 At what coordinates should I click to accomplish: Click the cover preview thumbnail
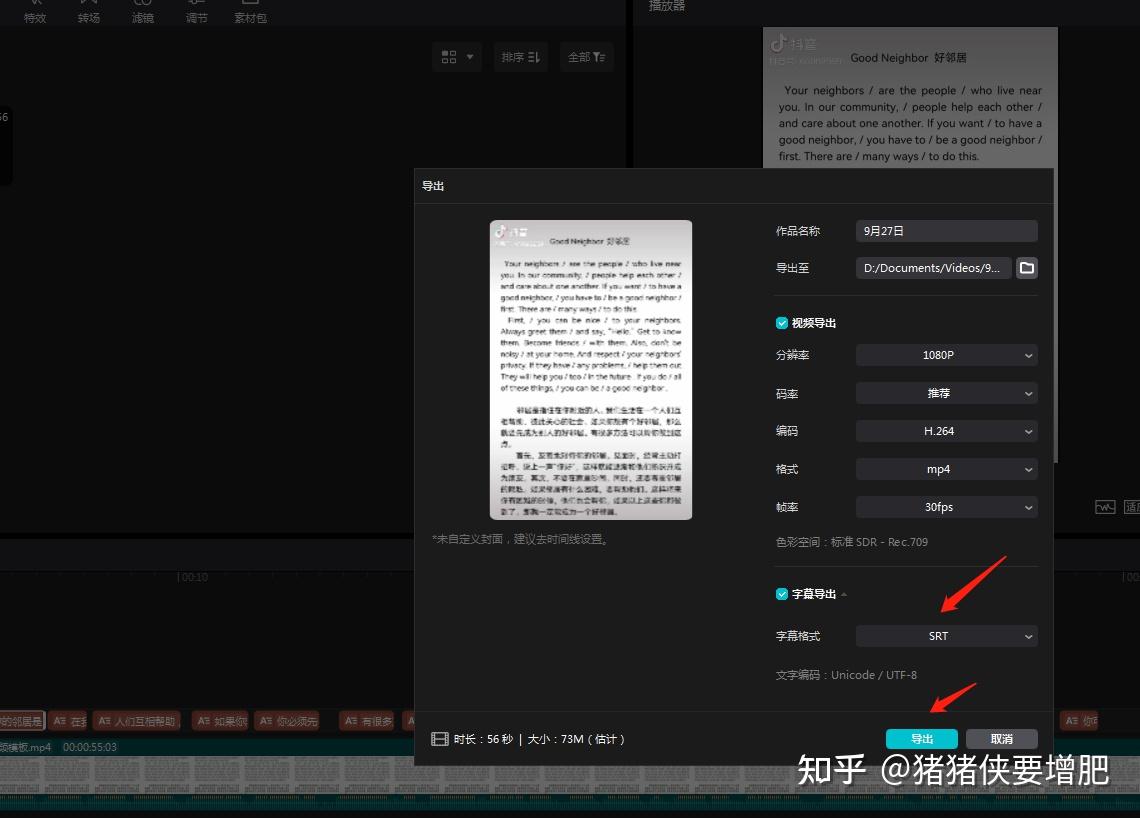590,369
